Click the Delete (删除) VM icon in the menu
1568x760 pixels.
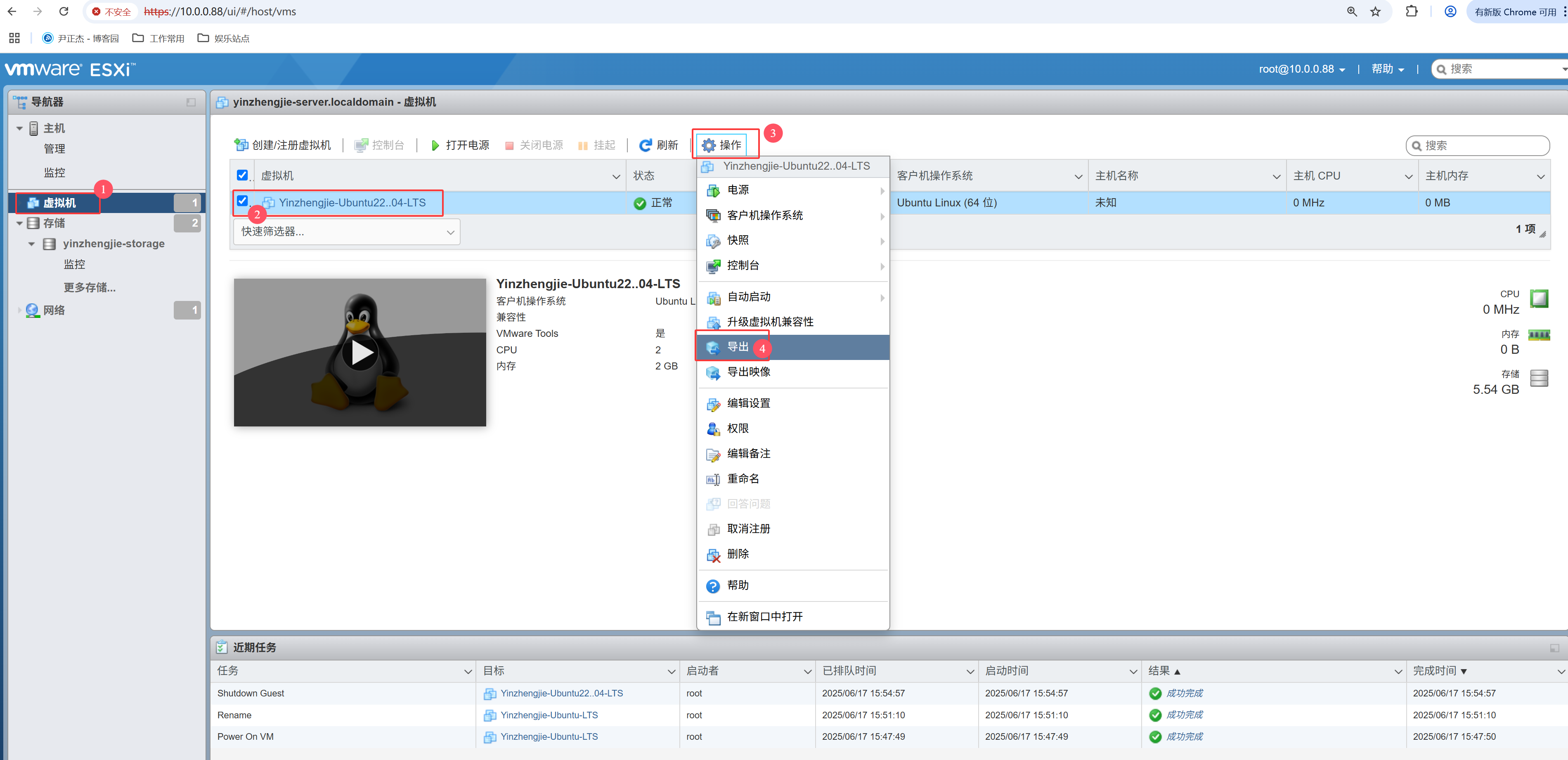click(x=713, y=555)
